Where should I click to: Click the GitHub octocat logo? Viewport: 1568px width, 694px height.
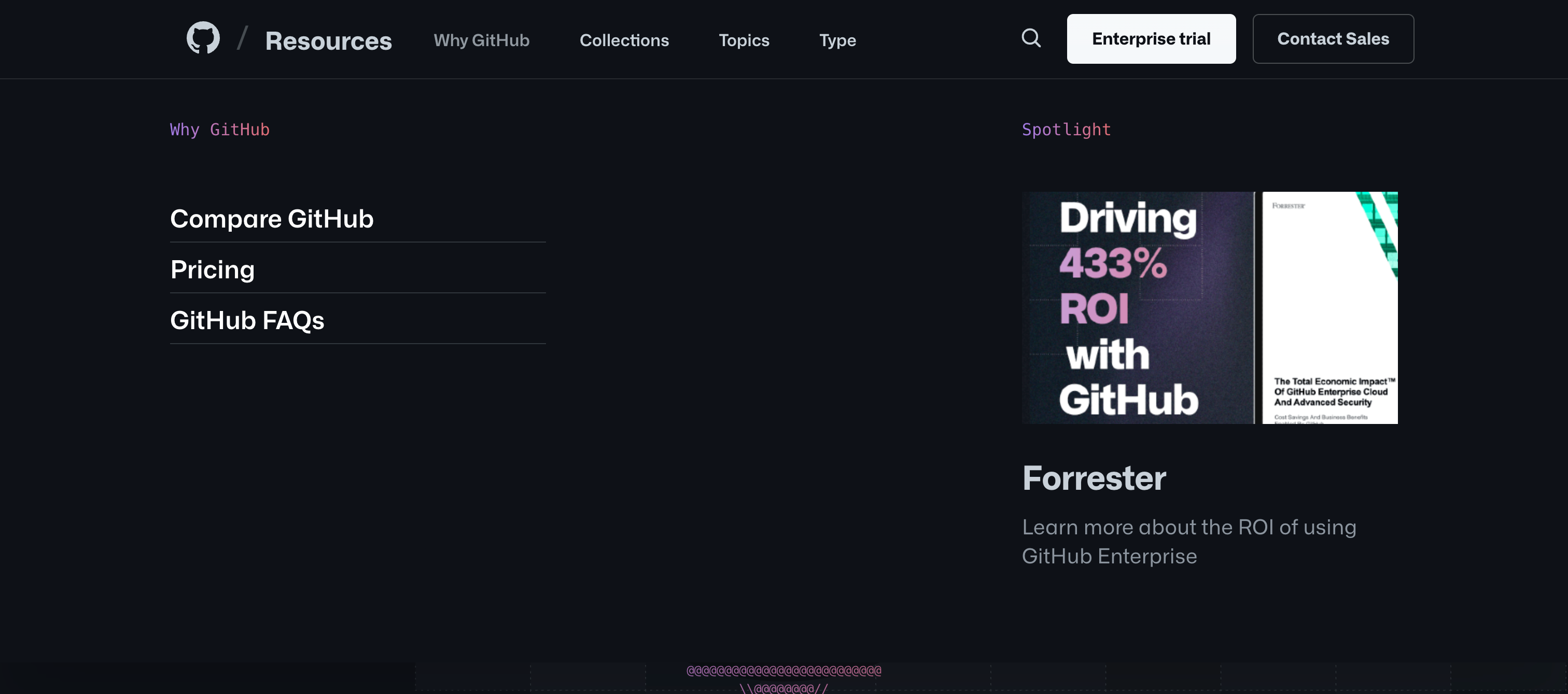pyautogui.click(x=203, y=38)
